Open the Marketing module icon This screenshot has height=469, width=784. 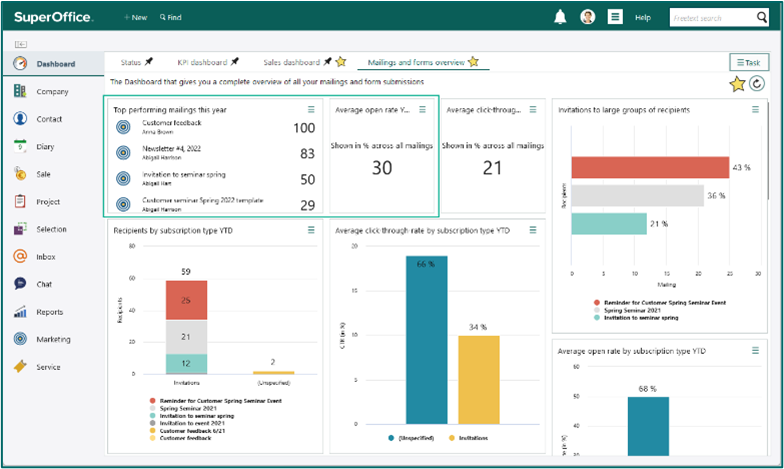click(x=20, y=339)
